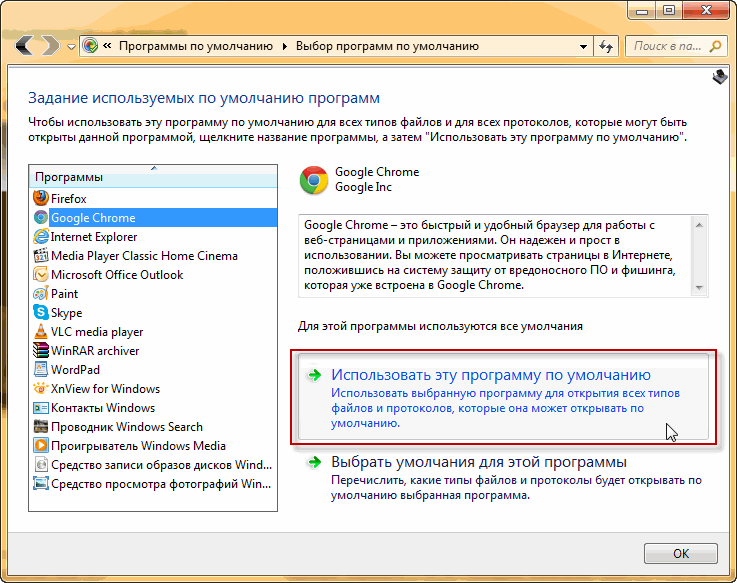Select Google Chrome list row
The height and width of the screenshot is (583, 737).
153,218
